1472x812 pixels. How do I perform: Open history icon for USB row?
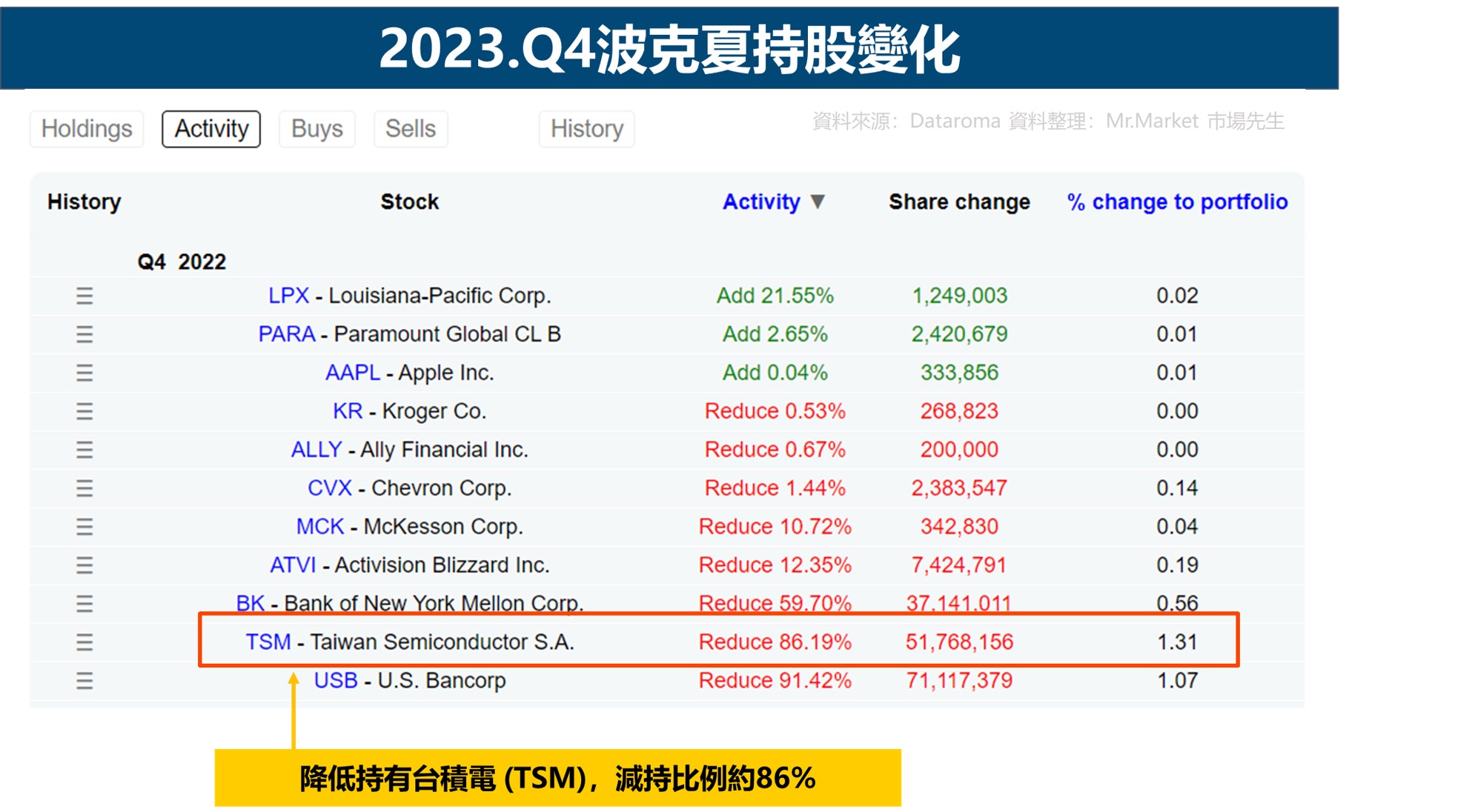coord(84,681)
